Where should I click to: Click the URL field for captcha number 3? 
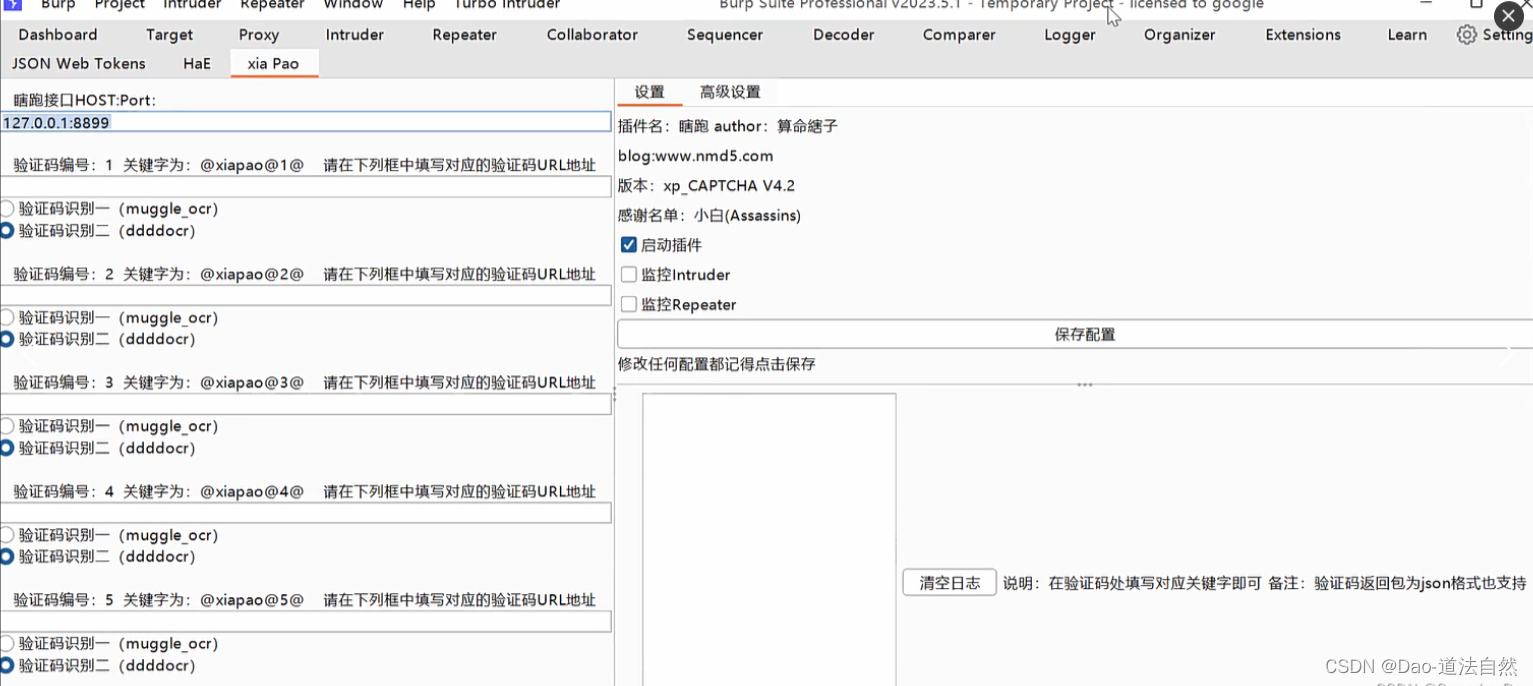point(306,404)
